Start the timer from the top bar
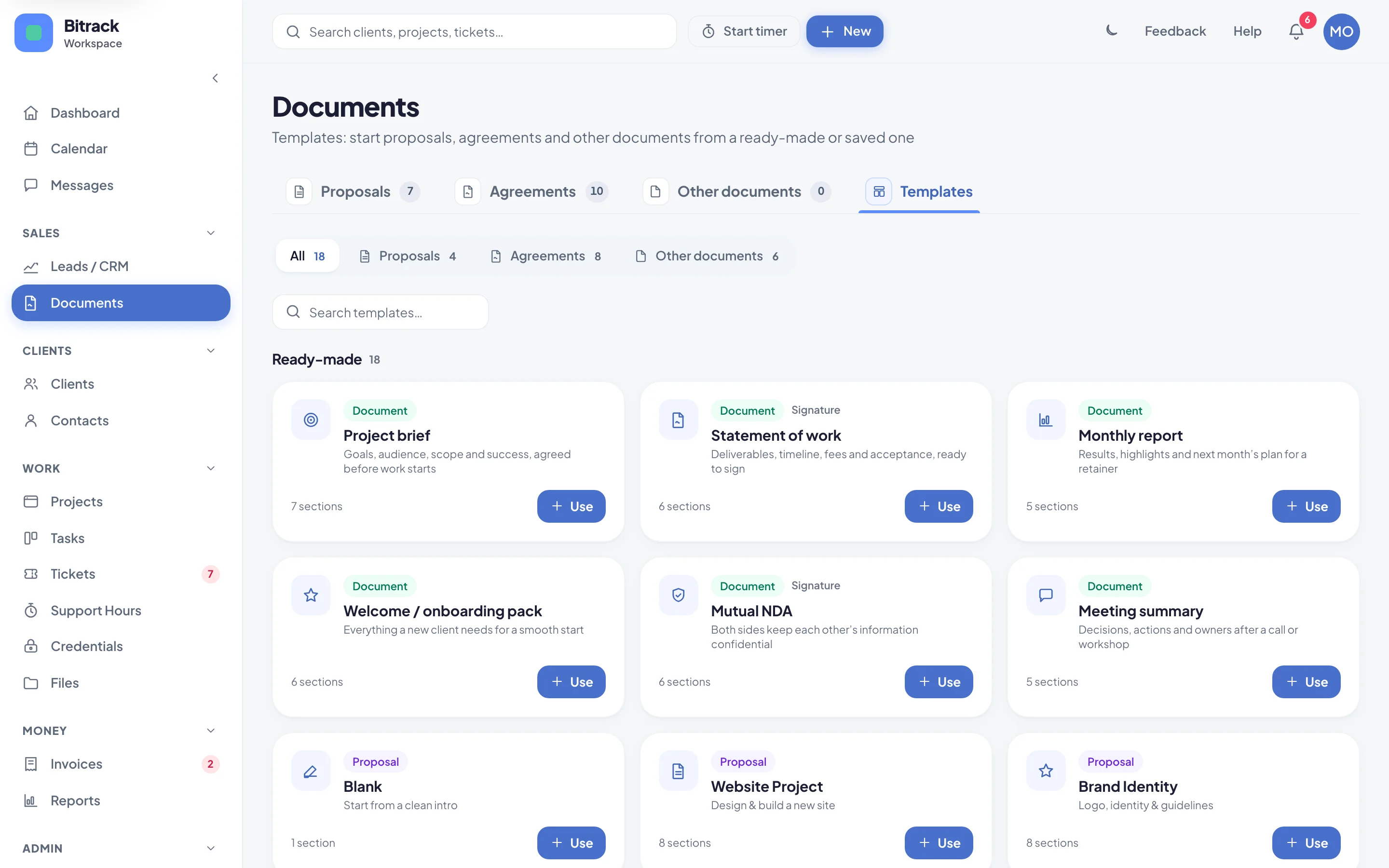1389x868 pixels. coord(744,31)
